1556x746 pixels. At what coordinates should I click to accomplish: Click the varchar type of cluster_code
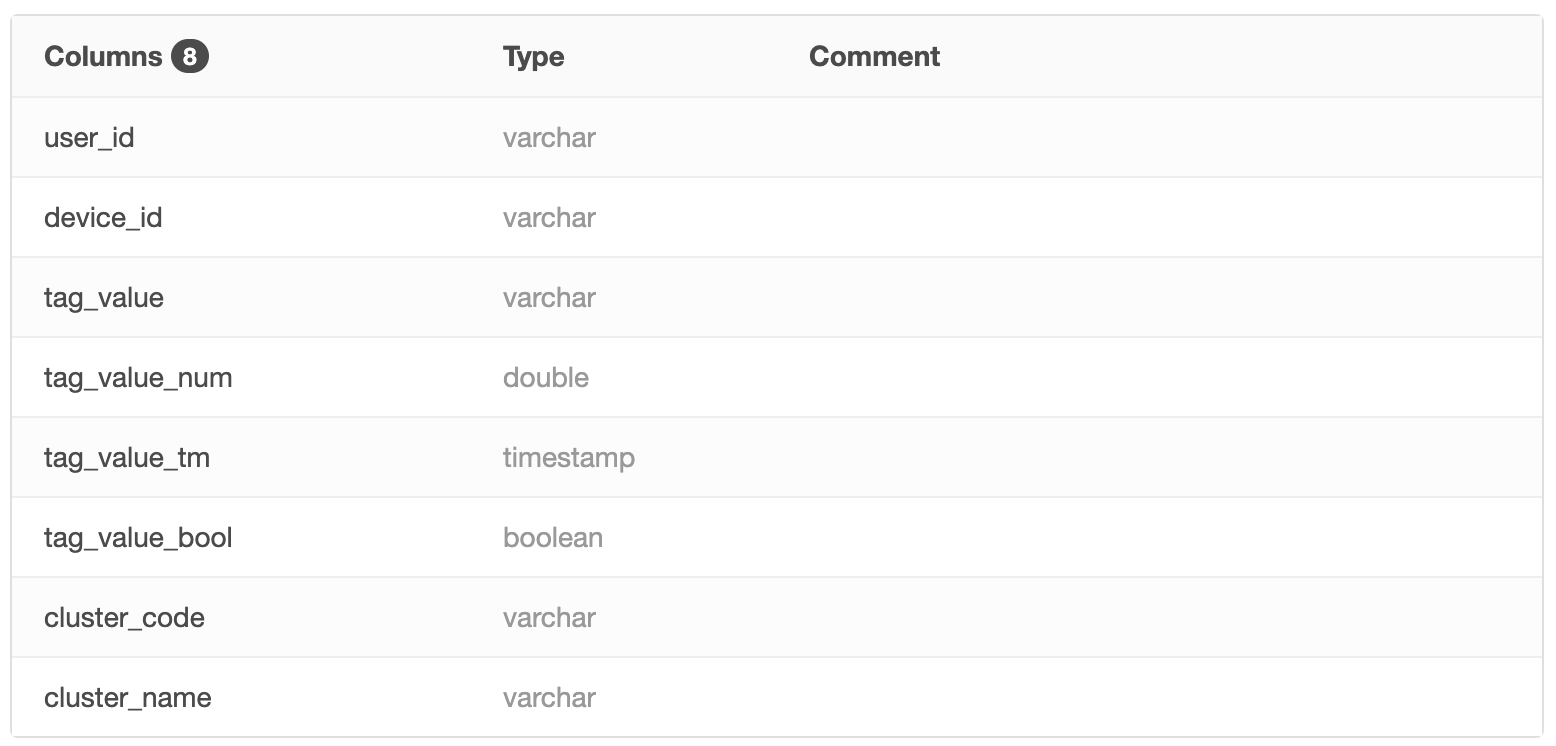[549, 618]
